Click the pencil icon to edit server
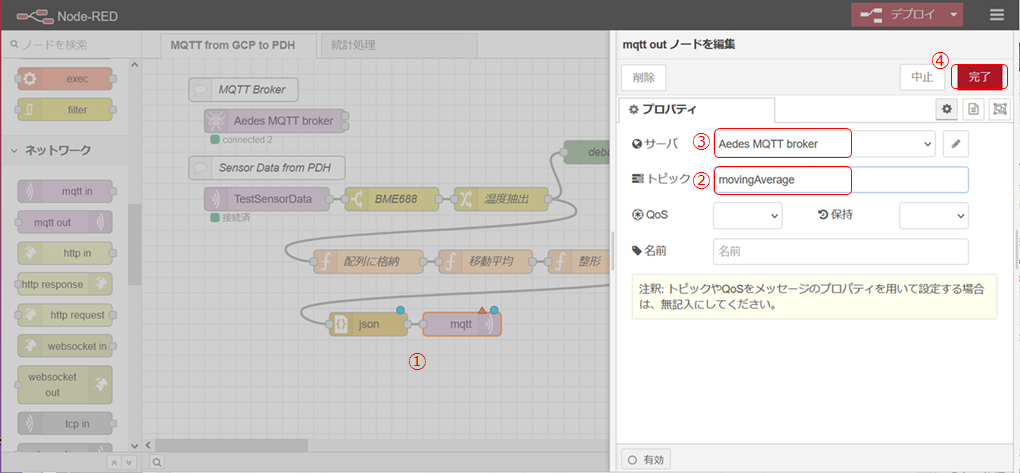Viewport: 1020px width, 473px height. [x=956, y=144]
